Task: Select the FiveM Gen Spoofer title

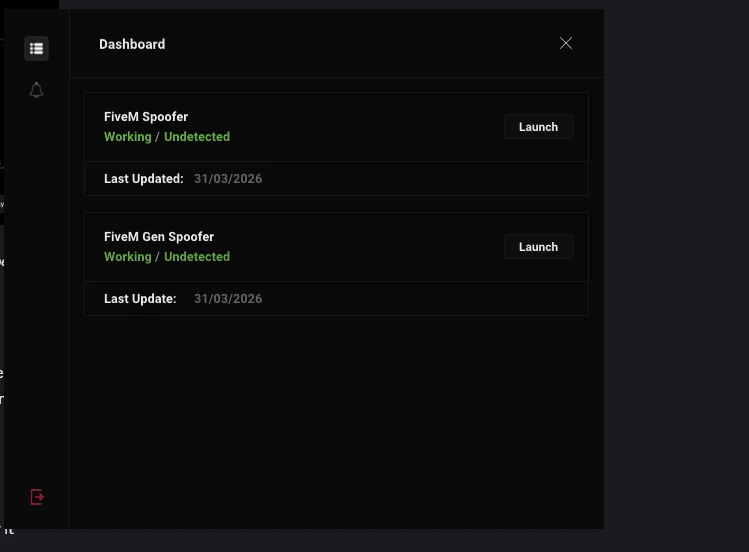Action: 159,237
